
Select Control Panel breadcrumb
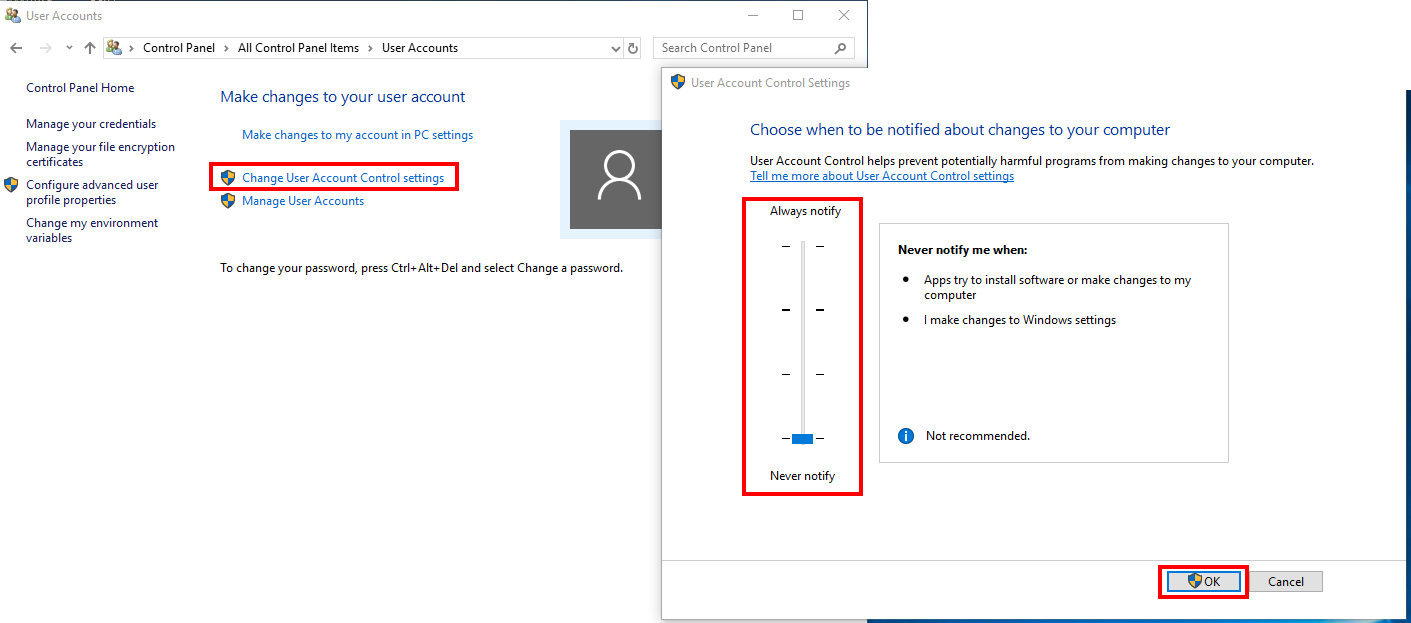[179, 48]
